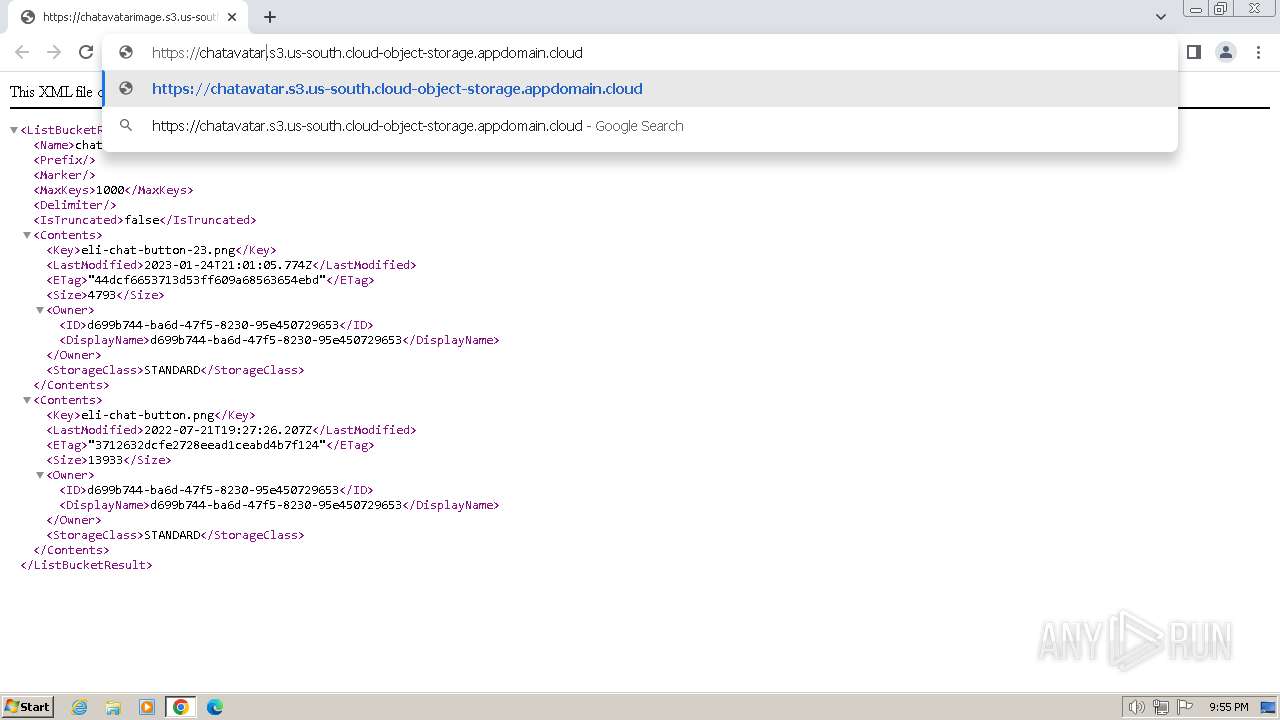Open a new browser tab

pyautogui.click(x=270, y=17)
